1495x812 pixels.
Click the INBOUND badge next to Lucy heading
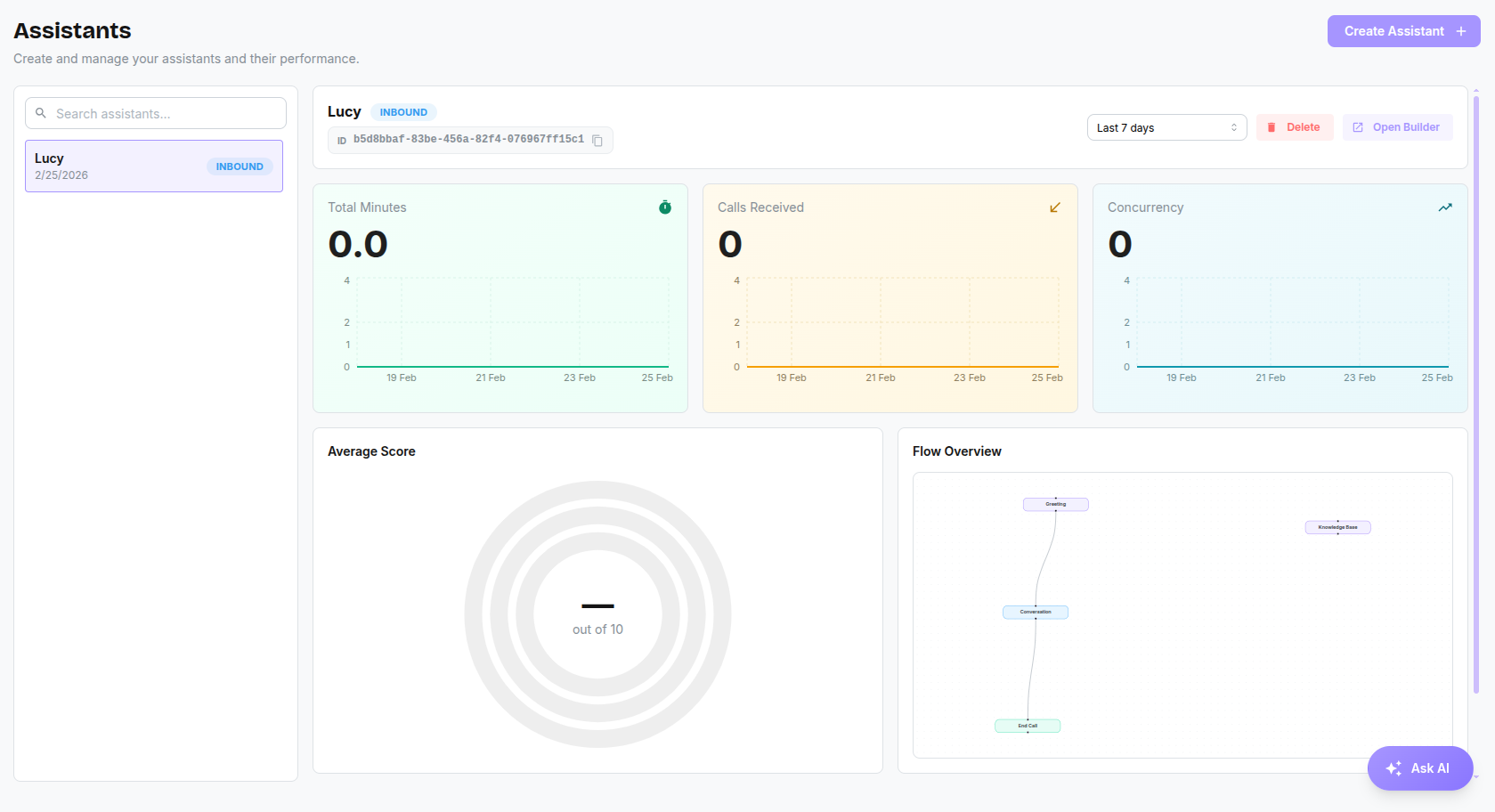pyautogui.click(x=403, y=112)
